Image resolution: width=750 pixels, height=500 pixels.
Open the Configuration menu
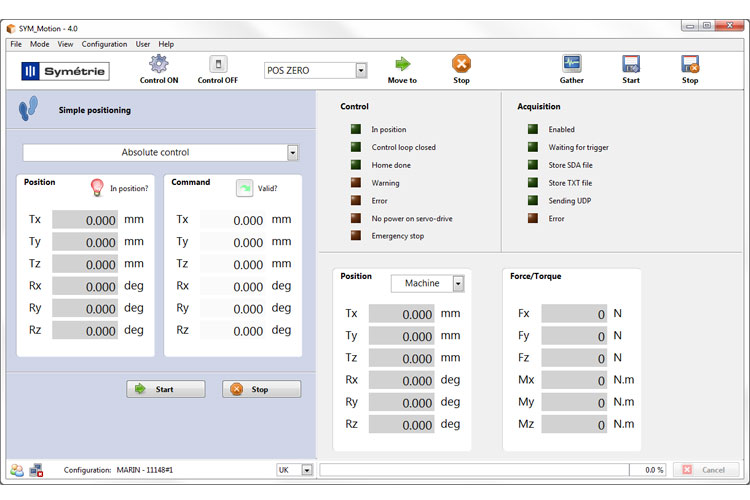pos(104,44)
